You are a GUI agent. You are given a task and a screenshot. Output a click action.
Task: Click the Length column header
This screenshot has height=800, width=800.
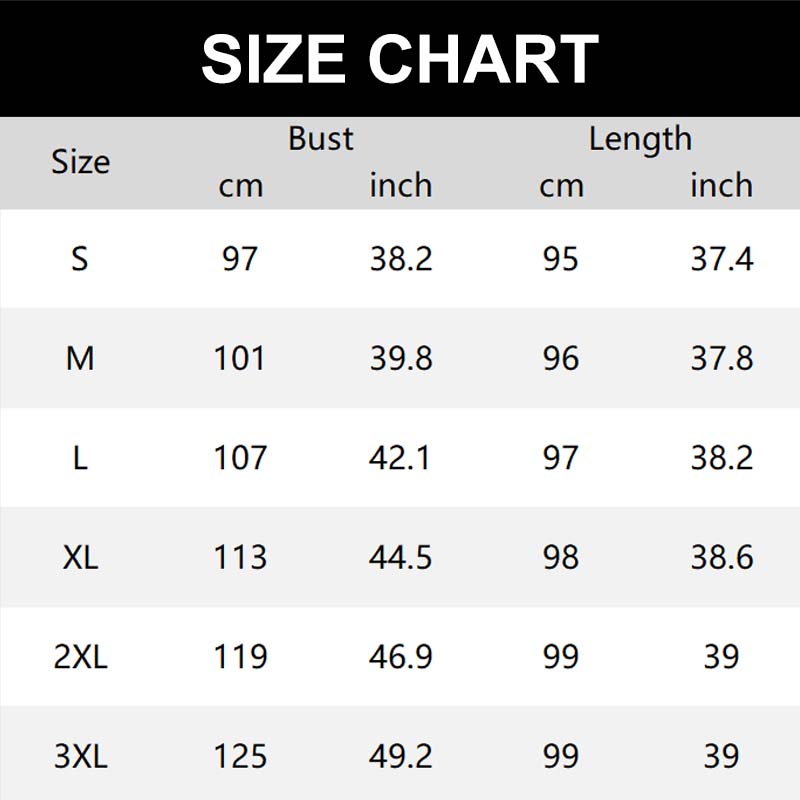click(x=640, y=139)
